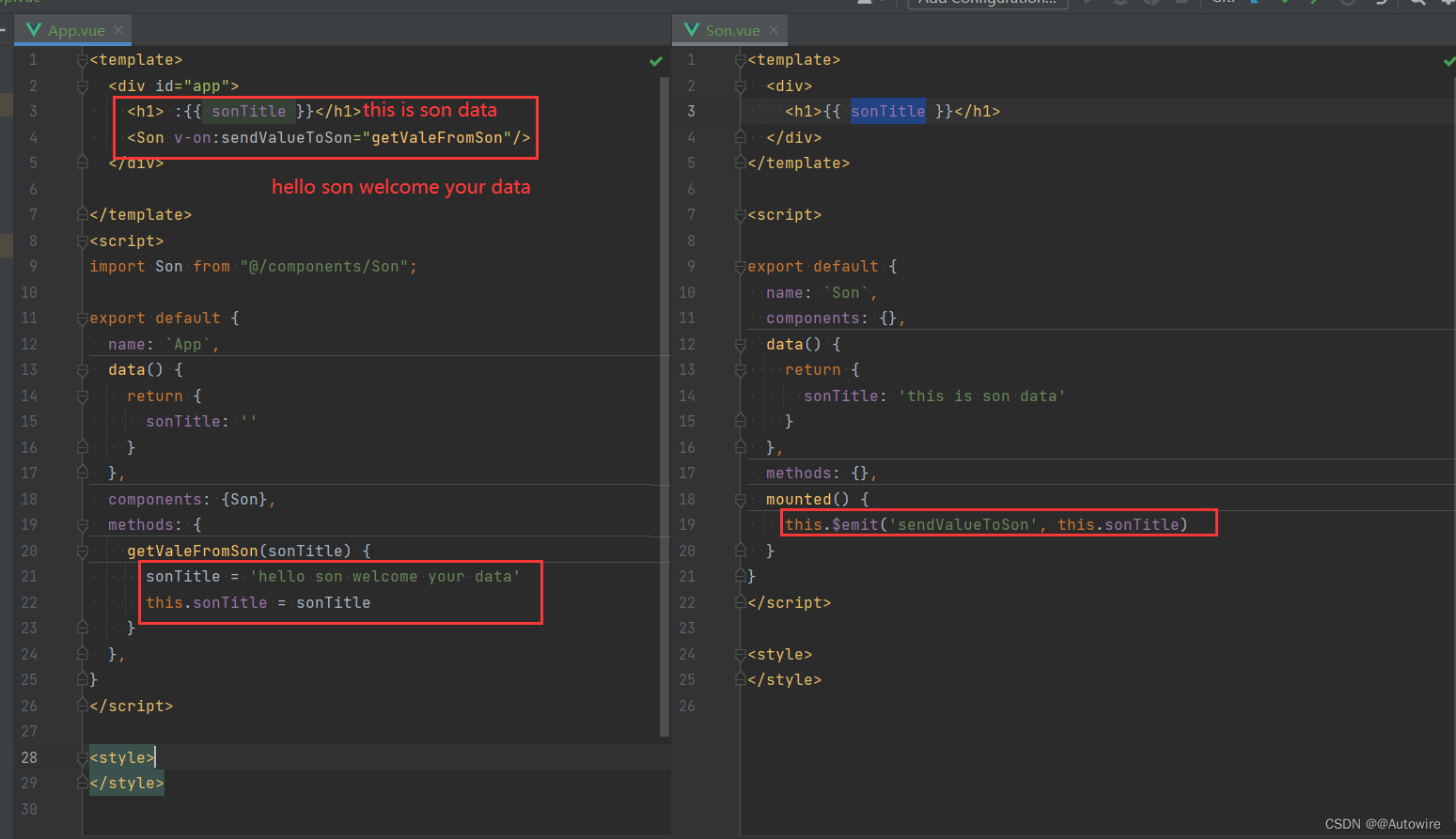Collapse the <style> block in Son.vue
Viewport: 1456px width, 839px height.
[x=740, y=655]
